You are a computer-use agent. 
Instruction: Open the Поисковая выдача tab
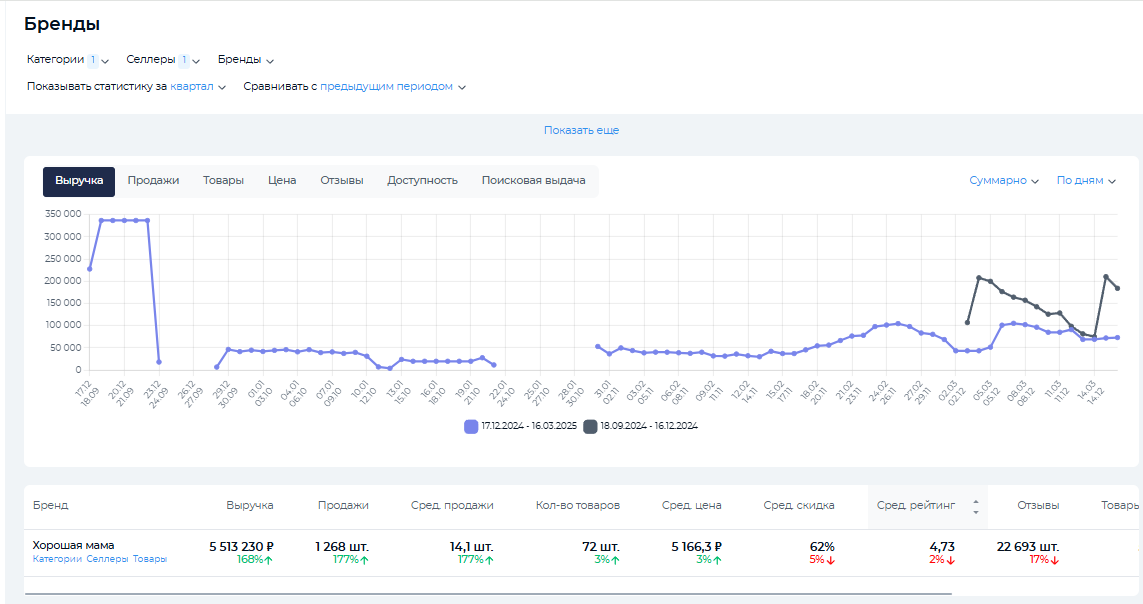533,181
